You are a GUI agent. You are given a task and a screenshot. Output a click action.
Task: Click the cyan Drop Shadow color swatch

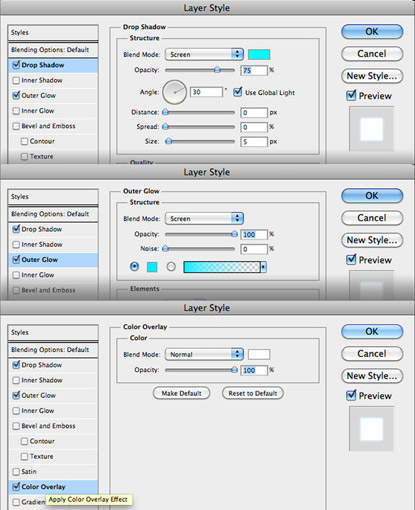point(259,54)
